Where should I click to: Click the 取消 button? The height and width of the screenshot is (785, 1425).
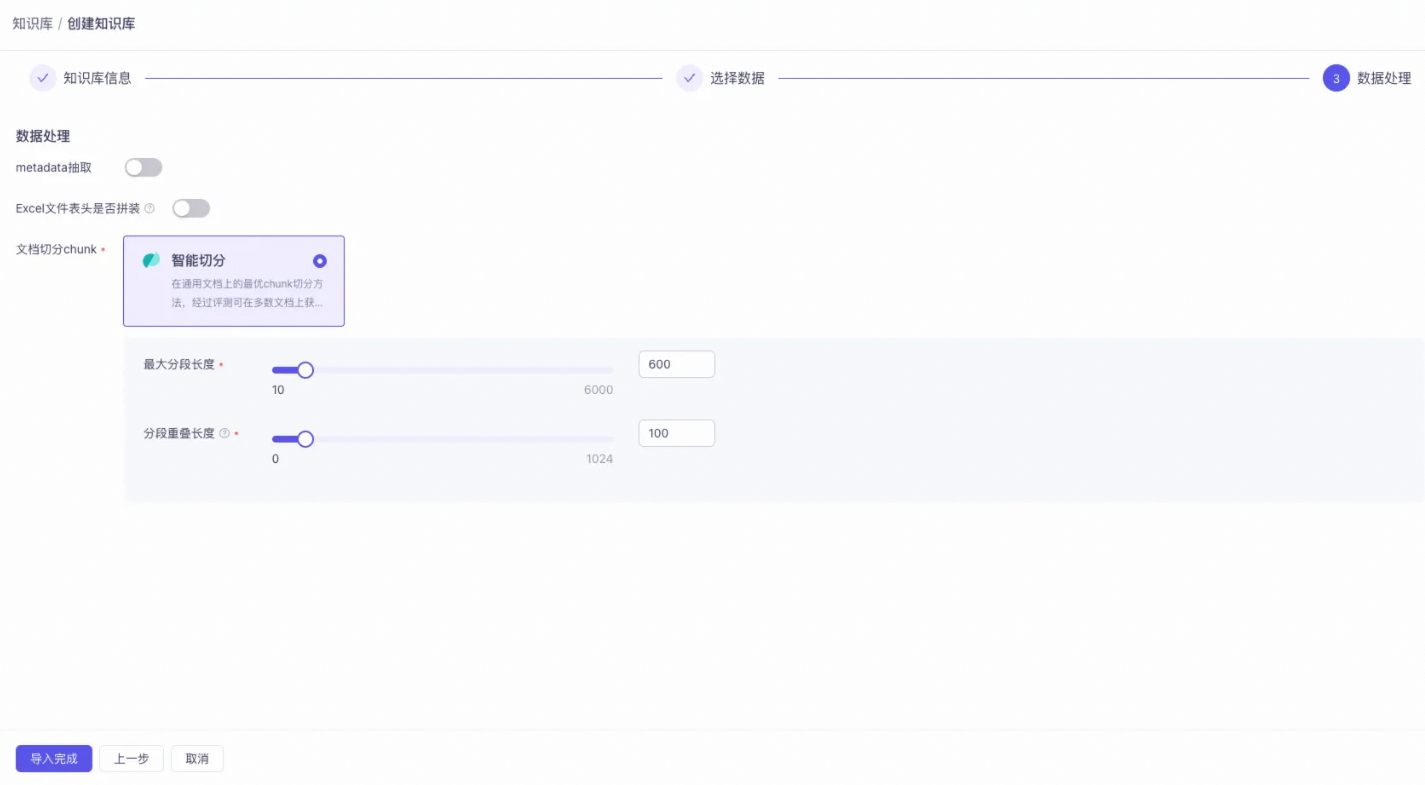pyautogui.click(x=197, y=759)
